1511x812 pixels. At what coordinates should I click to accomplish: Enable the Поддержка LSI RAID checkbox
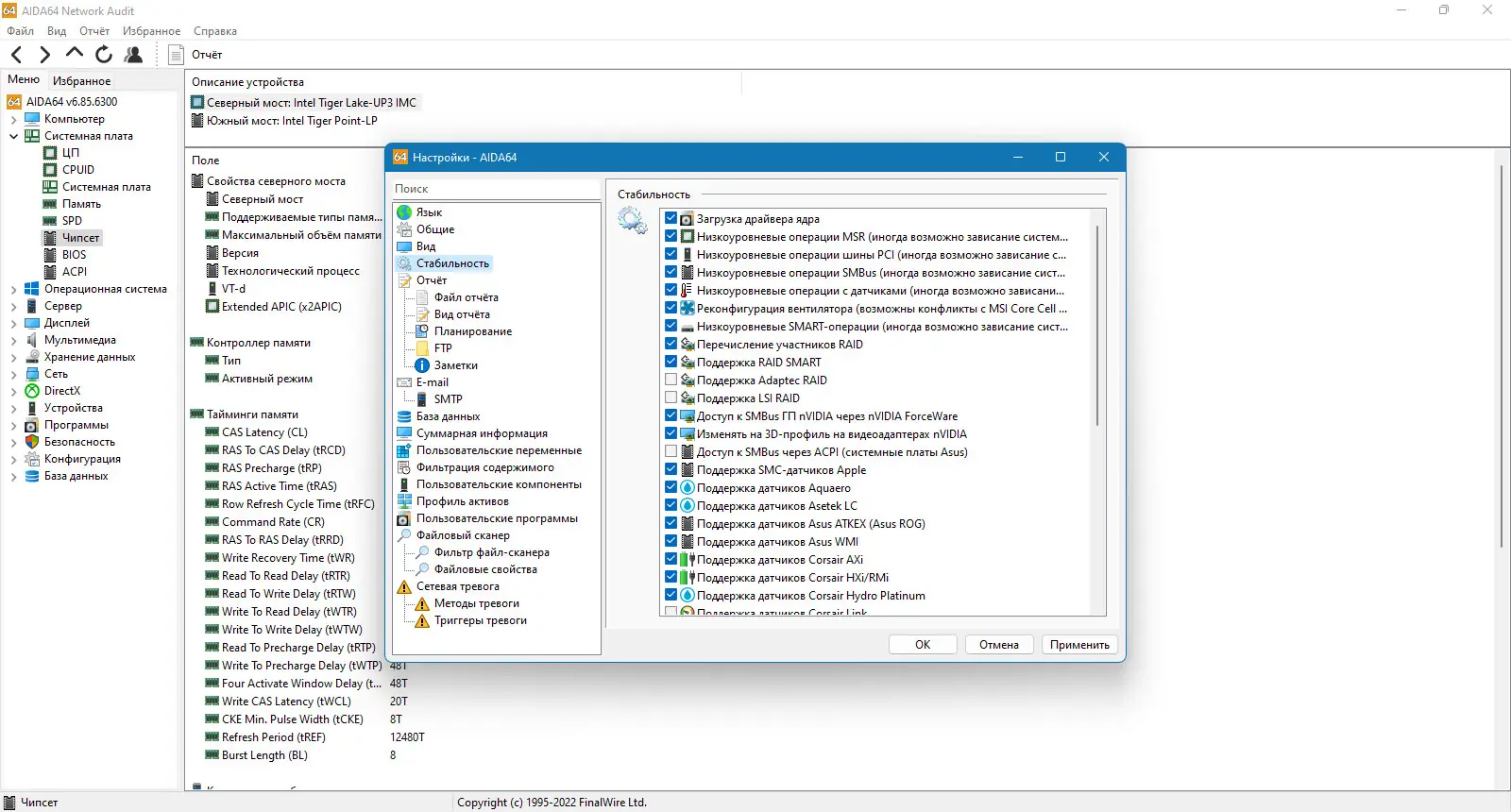tap(671, 398)
